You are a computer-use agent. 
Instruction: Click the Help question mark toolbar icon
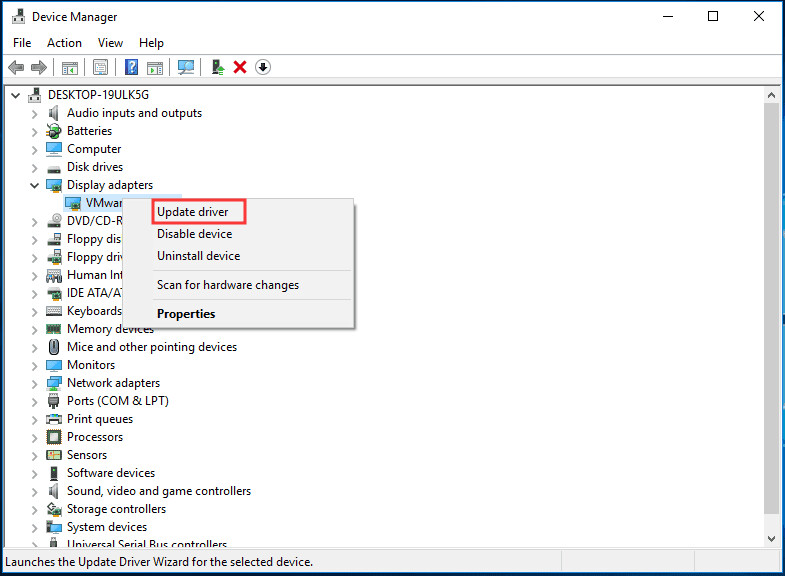coord(131,67)
